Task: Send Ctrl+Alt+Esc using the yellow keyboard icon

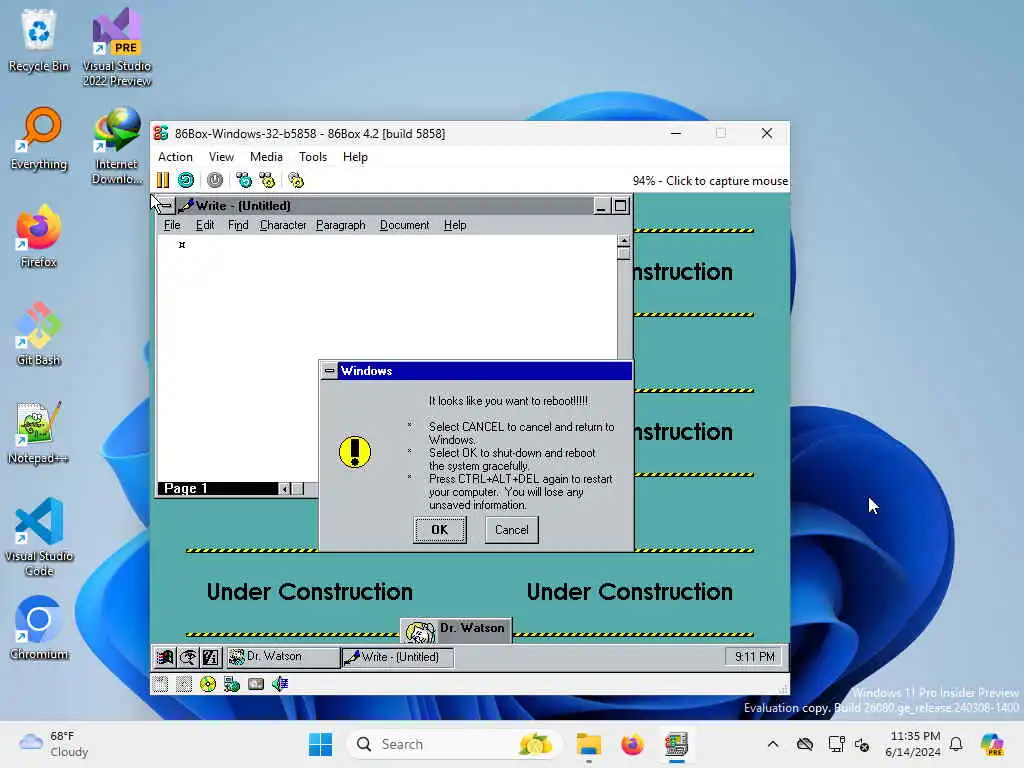Action: pos(267,180)
